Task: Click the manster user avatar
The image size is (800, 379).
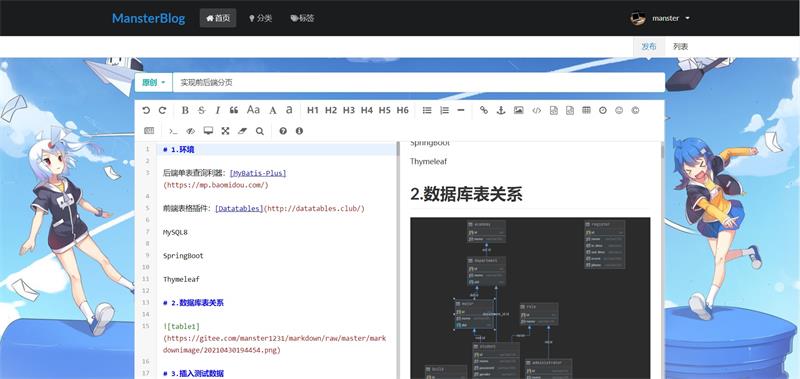Action: point(638,18)
